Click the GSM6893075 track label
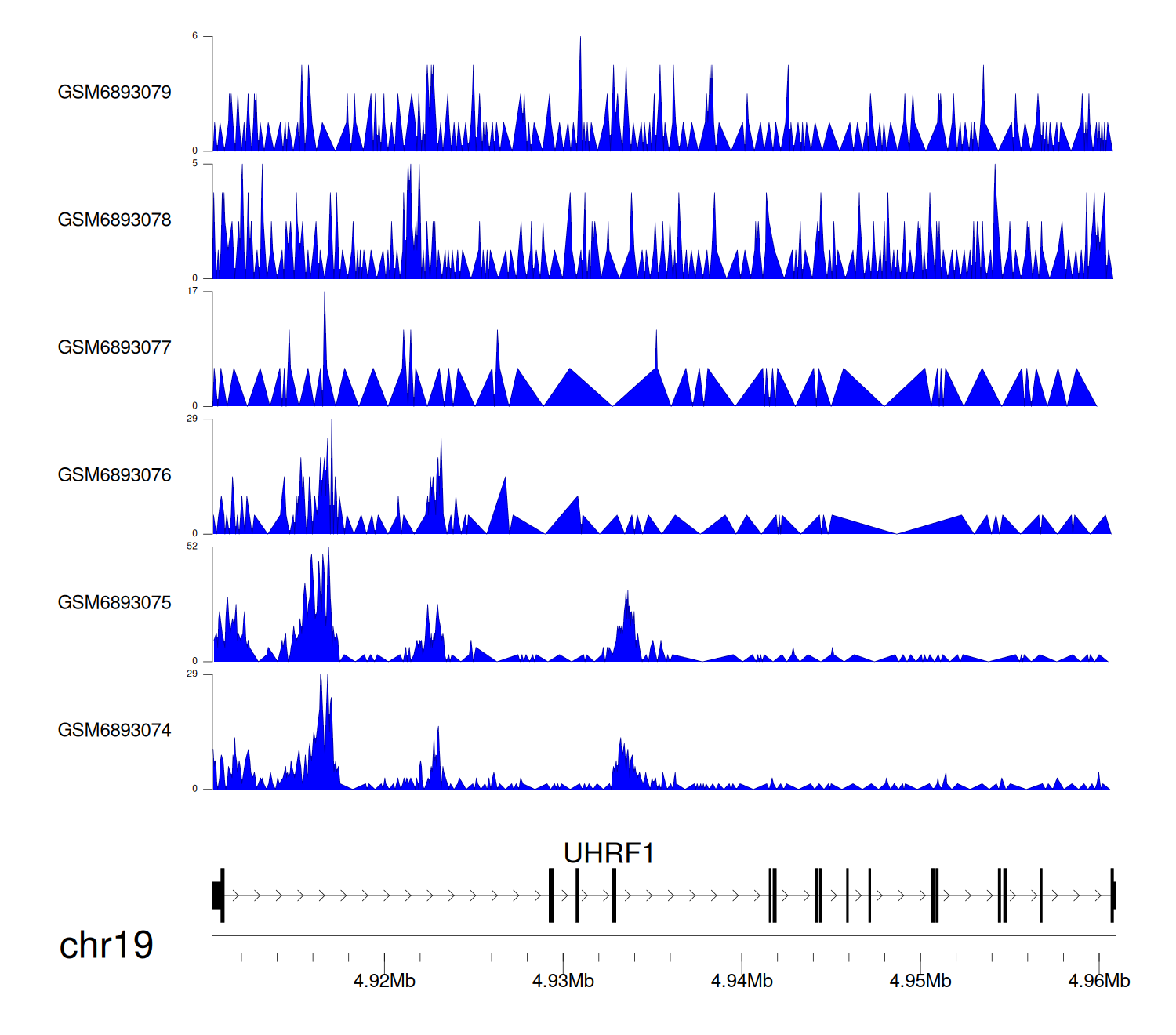Viewport: 1176px width, 1035px height. 114,603
